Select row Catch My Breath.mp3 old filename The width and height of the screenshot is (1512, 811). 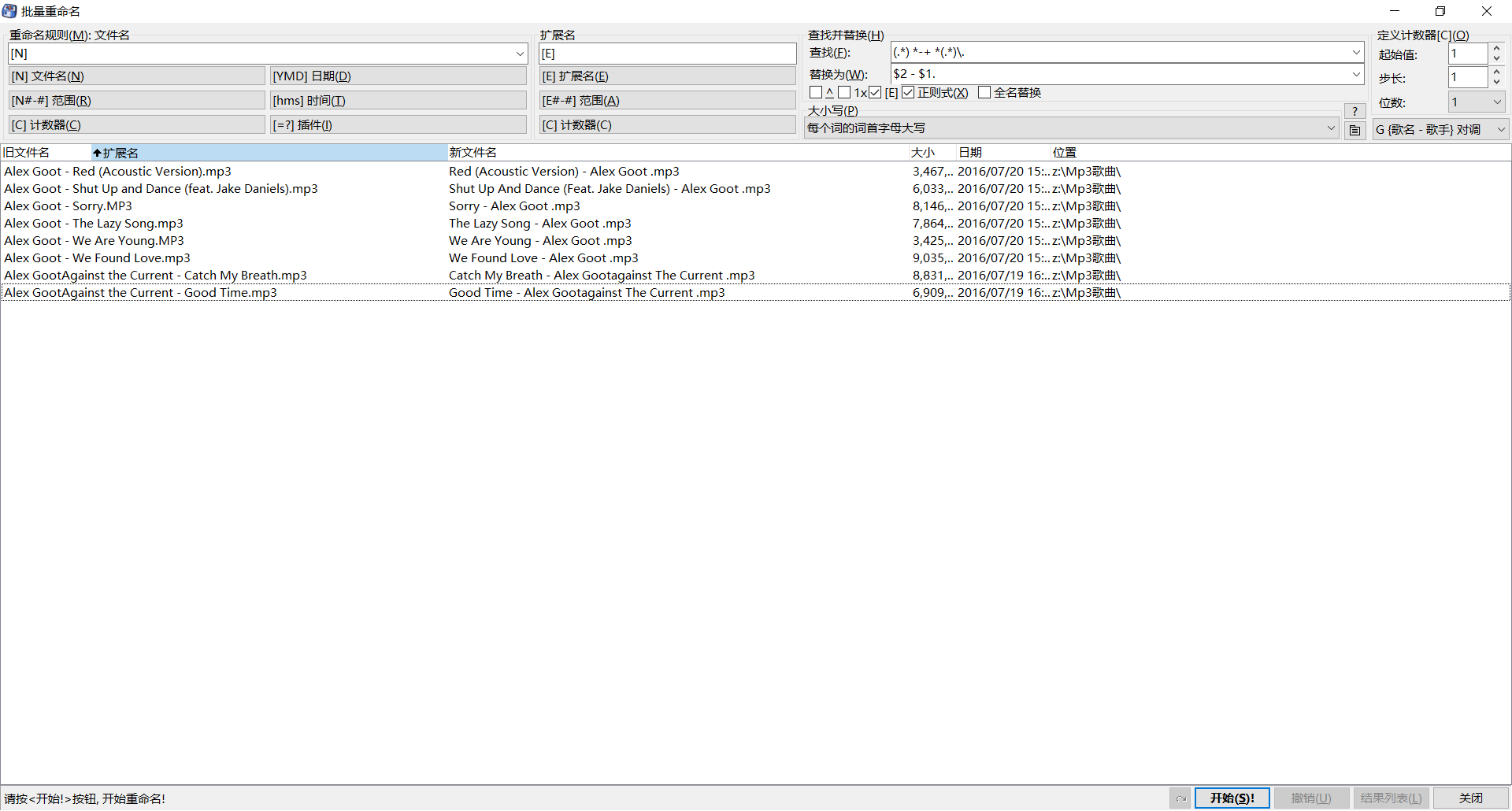(x=156, y=276)
